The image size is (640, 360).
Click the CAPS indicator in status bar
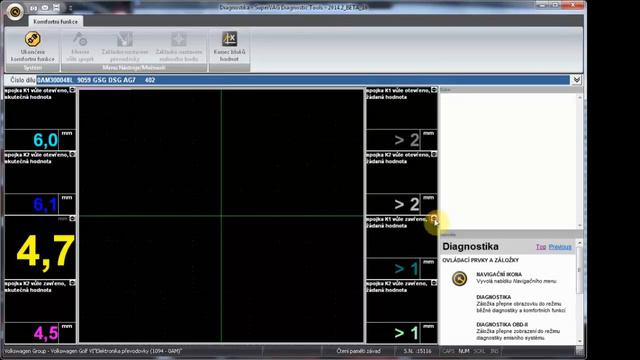point(448,351)
